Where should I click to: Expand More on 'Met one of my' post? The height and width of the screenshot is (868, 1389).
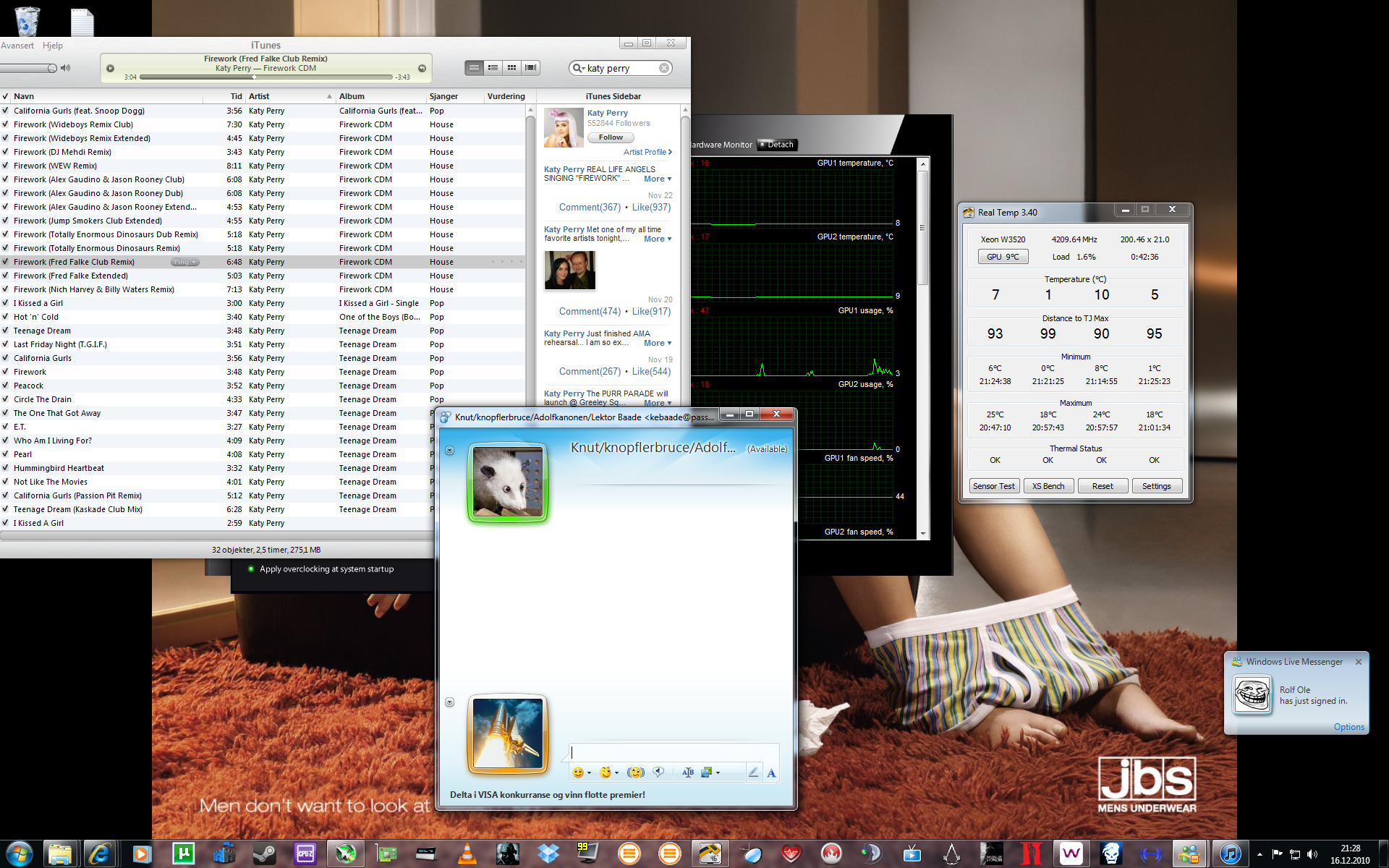tap(657, 239)
